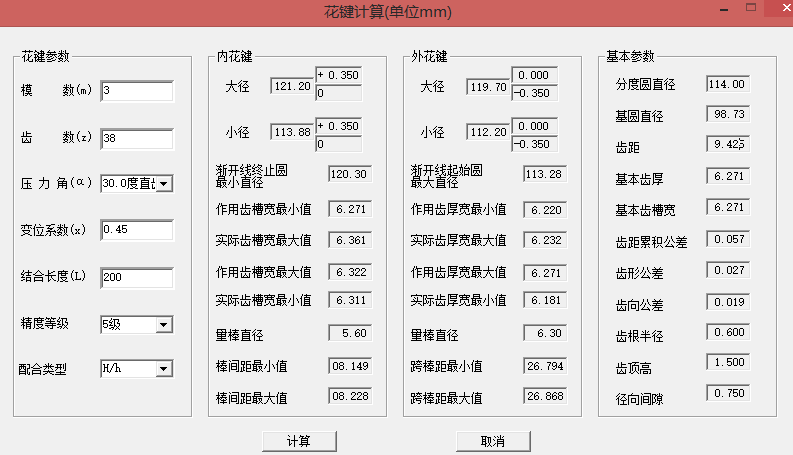
Task: Select 棒间距最小值 value 08.149
Action: (350, 366)
